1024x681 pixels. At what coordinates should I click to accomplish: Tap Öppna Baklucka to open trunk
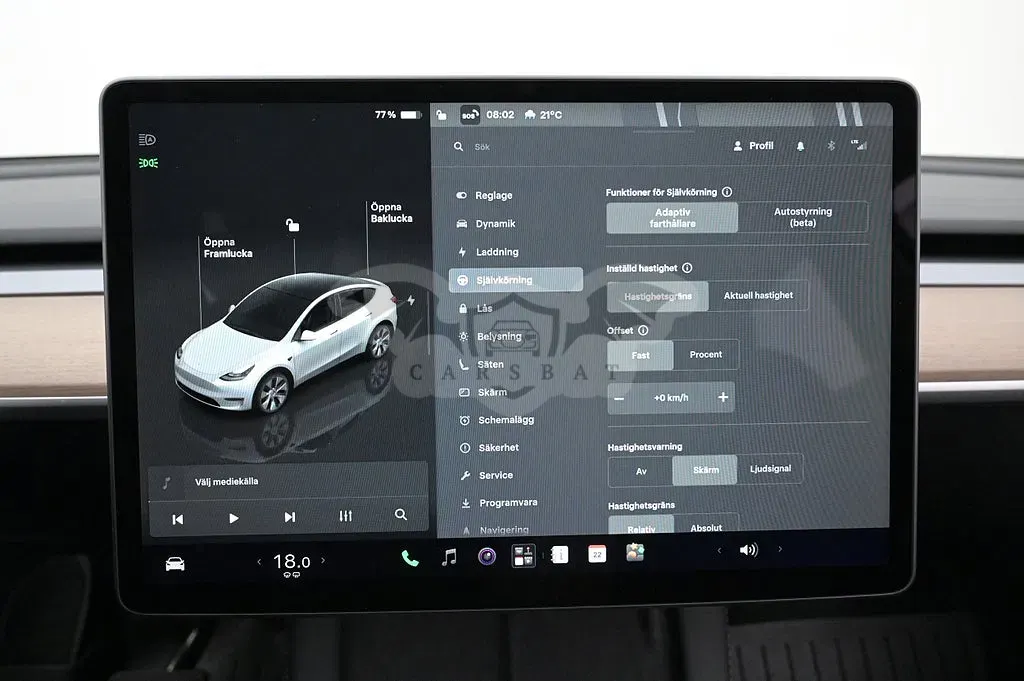391,213
